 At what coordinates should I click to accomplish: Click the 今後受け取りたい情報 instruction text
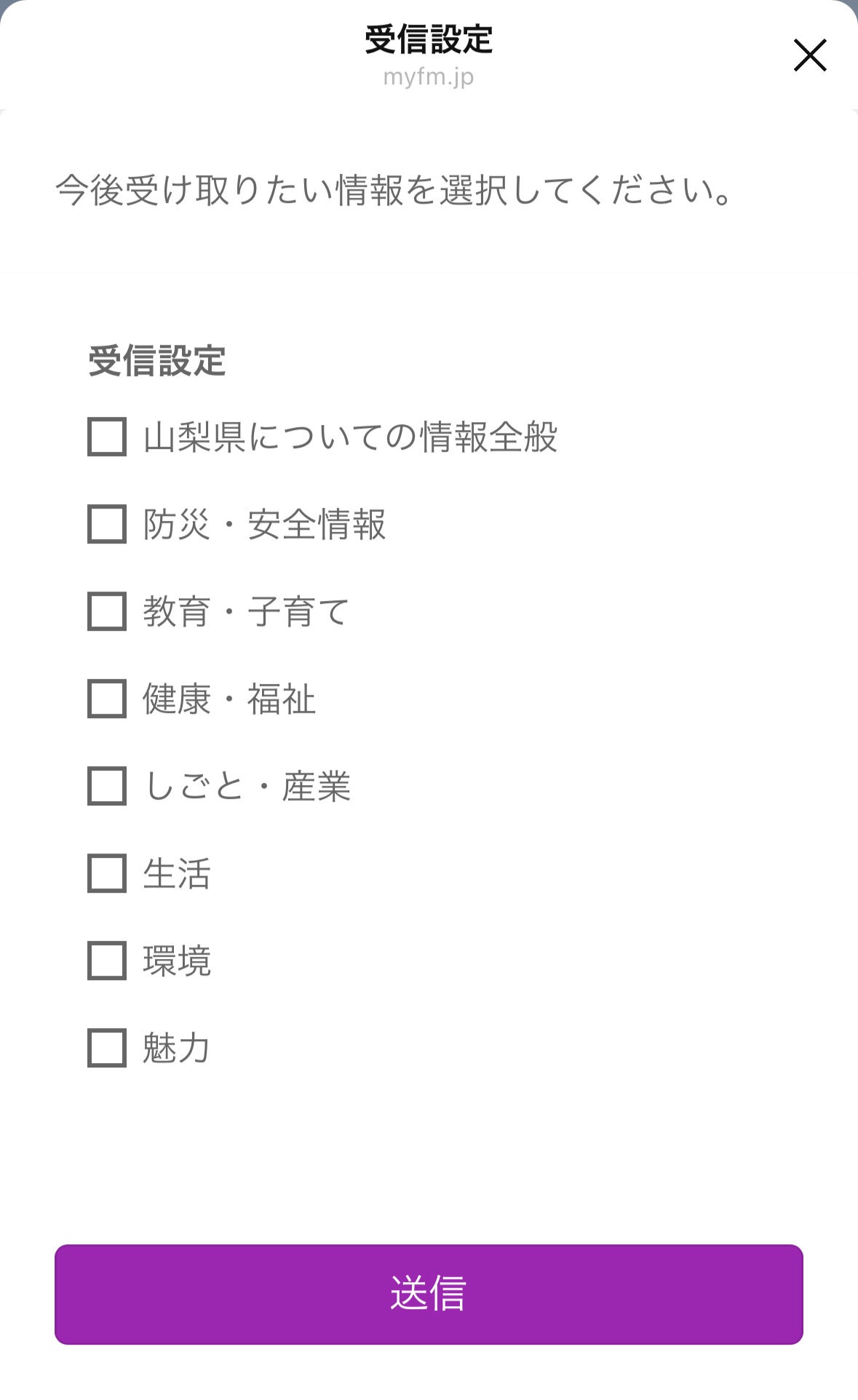coord(394,191)
